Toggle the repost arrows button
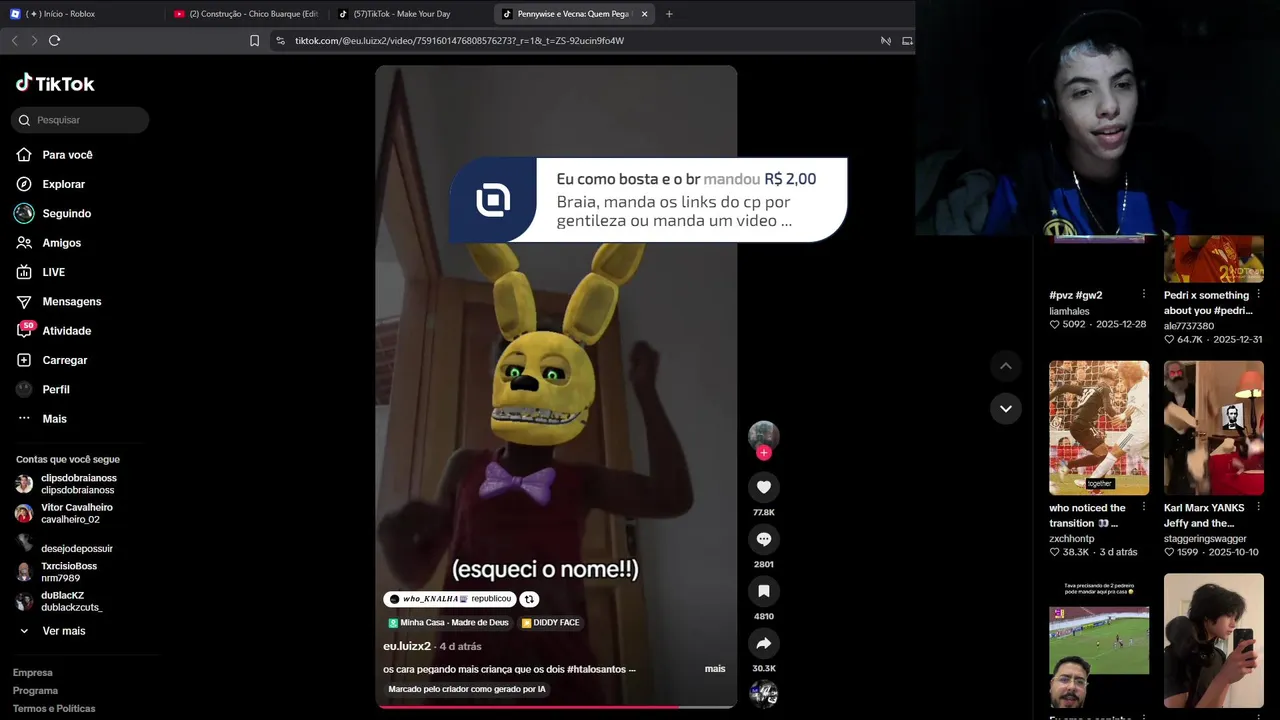This screenshot has height=720, width=1280. coord(530,599)
